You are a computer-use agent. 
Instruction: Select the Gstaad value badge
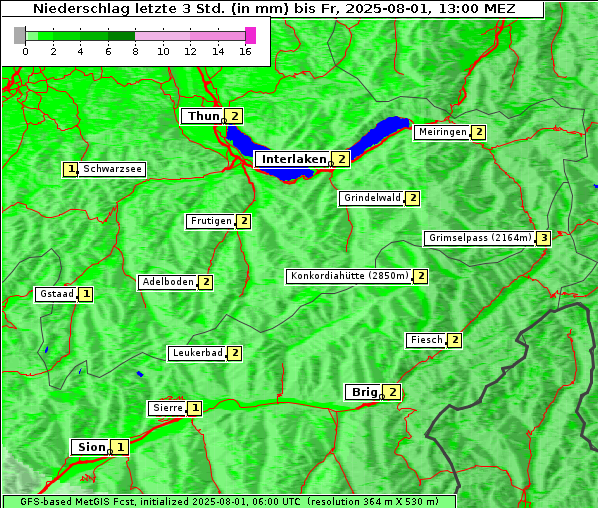pos(86,294)
